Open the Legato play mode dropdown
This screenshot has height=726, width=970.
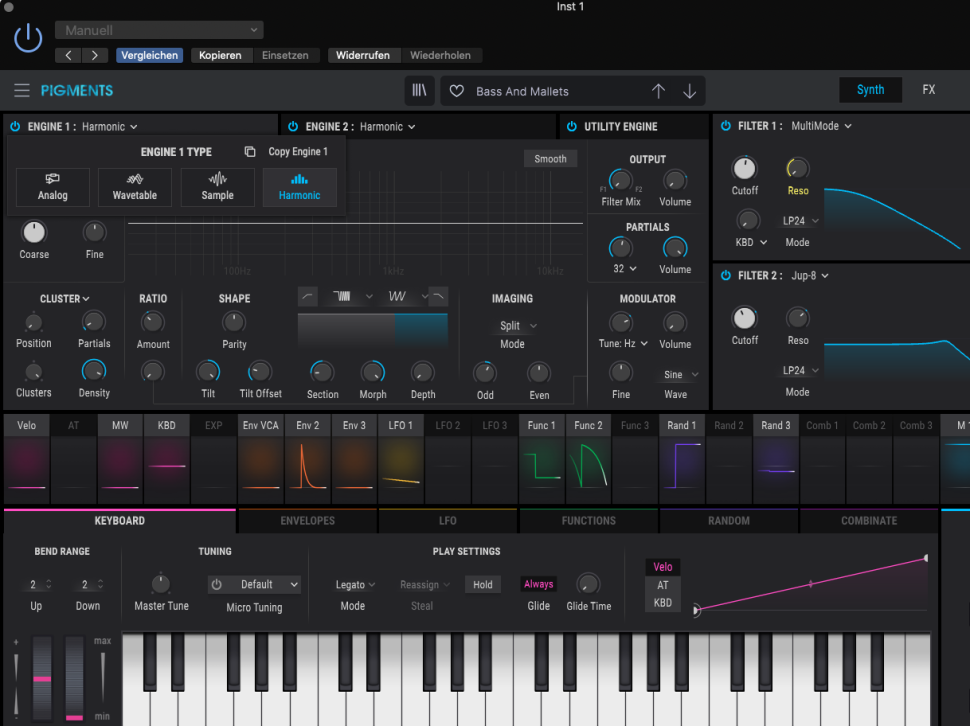(355, 585)
